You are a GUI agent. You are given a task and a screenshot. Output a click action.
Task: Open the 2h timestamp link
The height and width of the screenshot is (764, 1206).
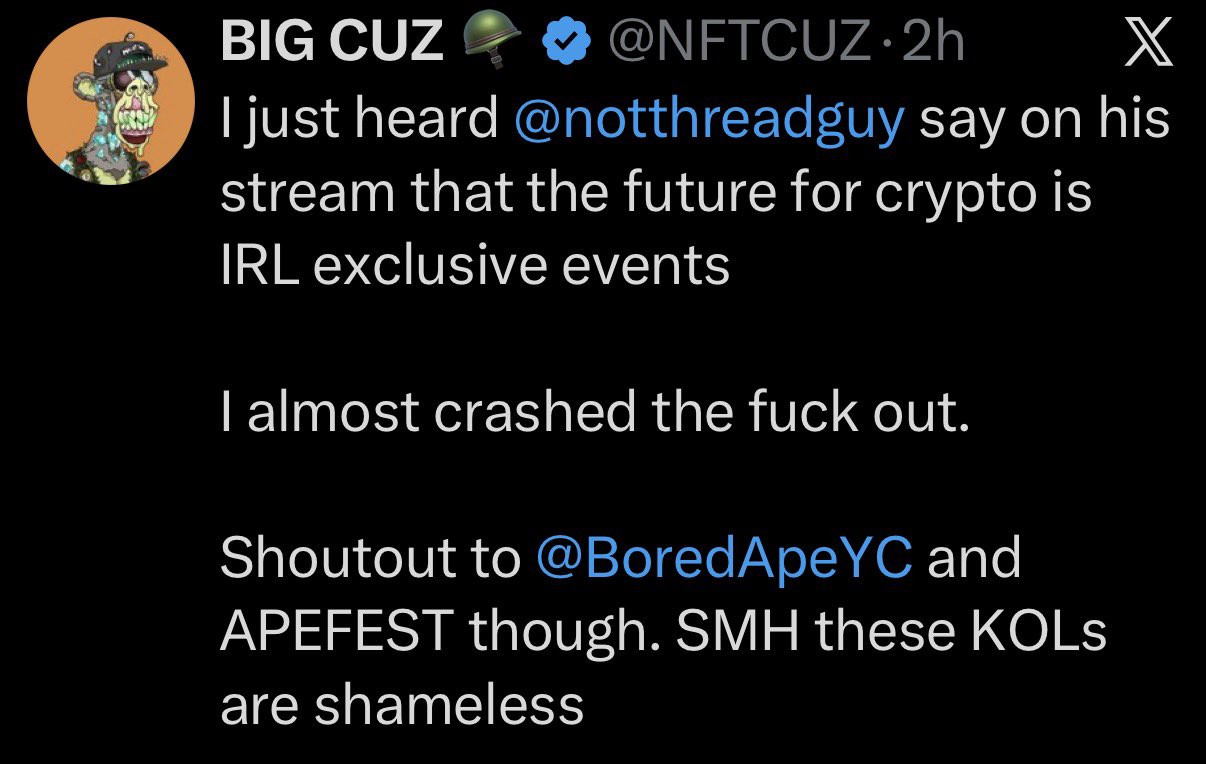[x=932, y=42]
